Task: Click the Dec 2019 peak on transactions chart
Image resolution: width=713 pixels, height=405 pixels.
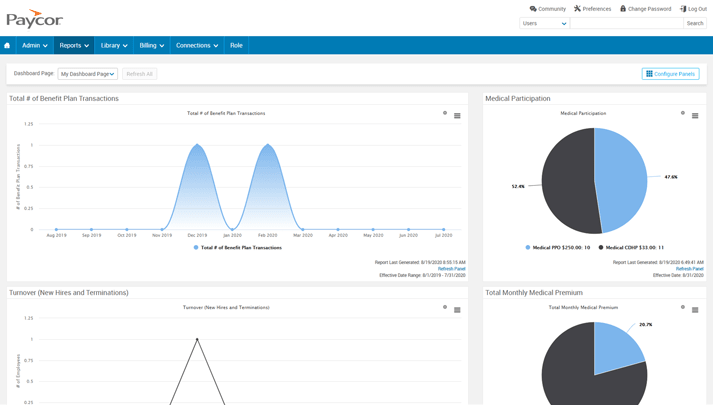Action: (x=197, y=145)
